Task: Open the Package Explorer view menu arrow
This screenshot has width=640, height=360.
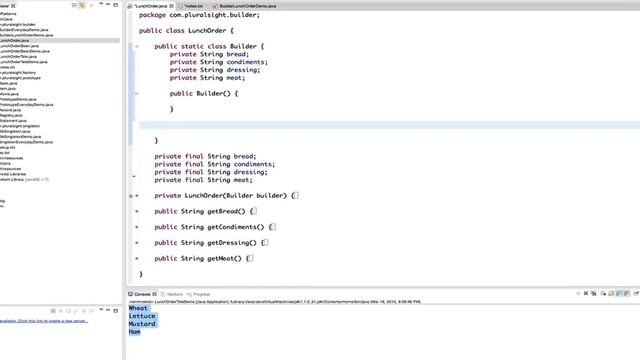Action: click(101, 4)
